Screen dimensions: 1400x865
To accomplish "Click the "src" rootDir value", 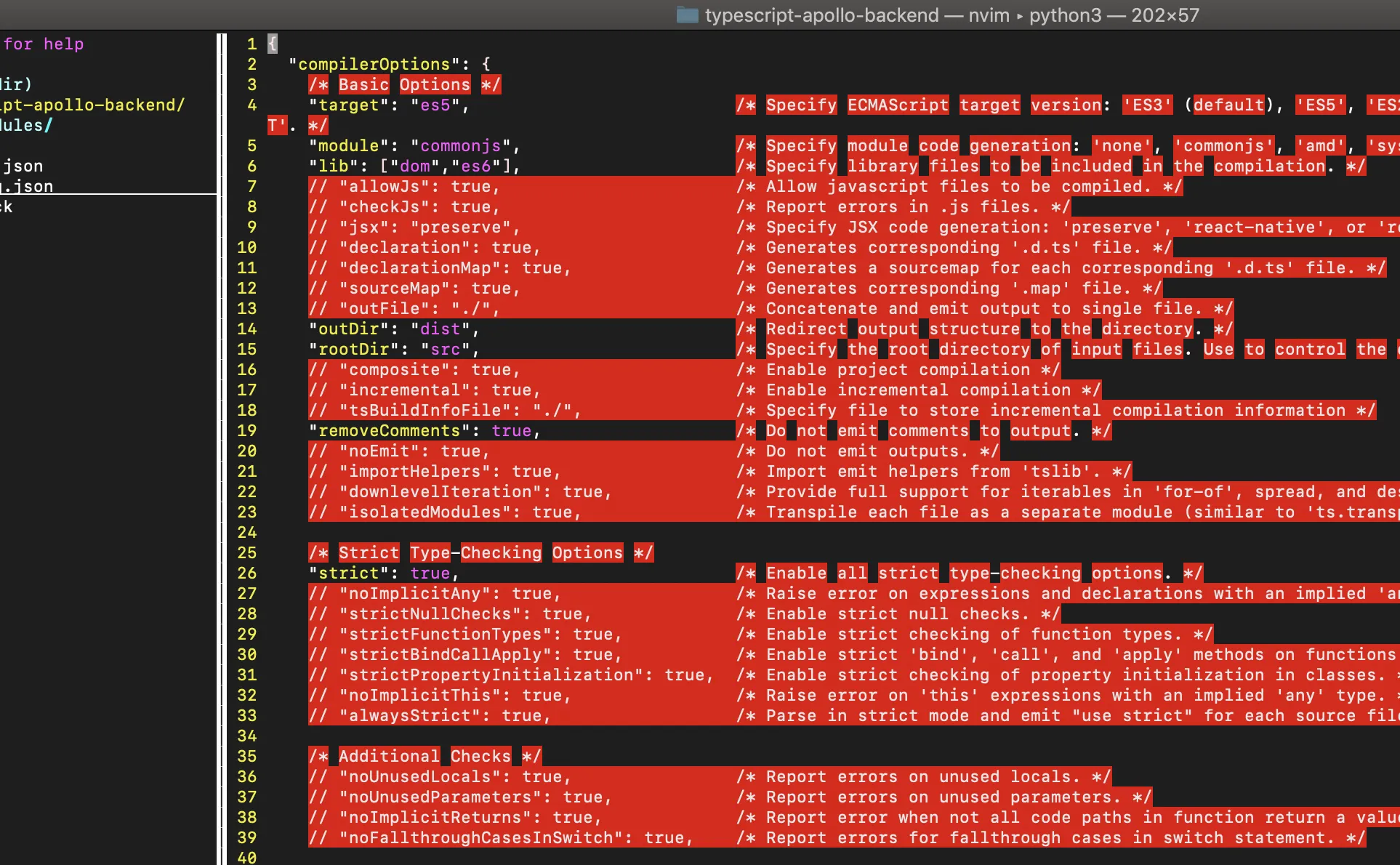I will [x=445, y=349].
